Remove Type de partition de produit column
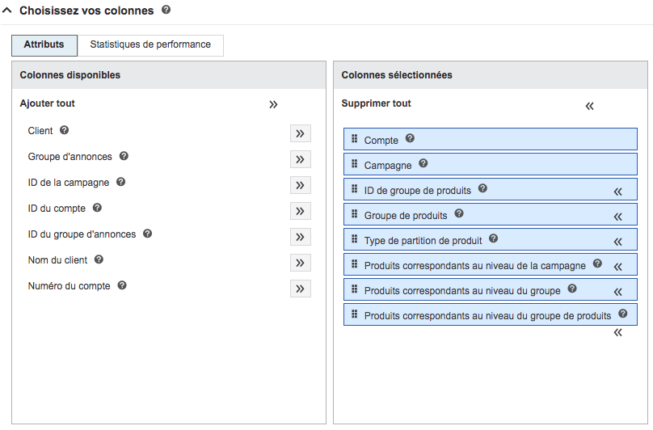Image resolution: width=653 pixels, height=430 pixels. (617, 241)
